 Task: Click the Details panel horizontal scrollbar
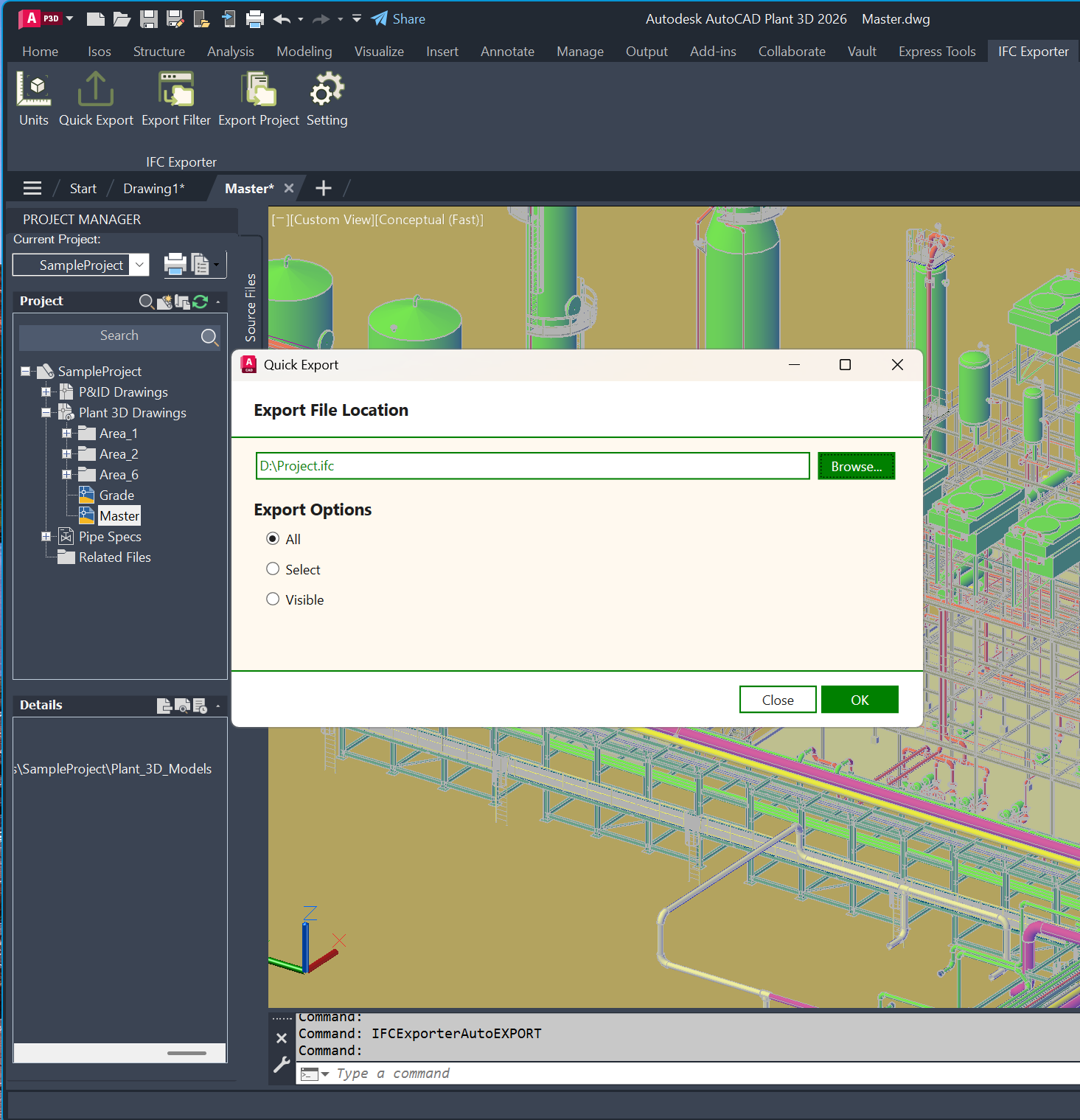187,1053
